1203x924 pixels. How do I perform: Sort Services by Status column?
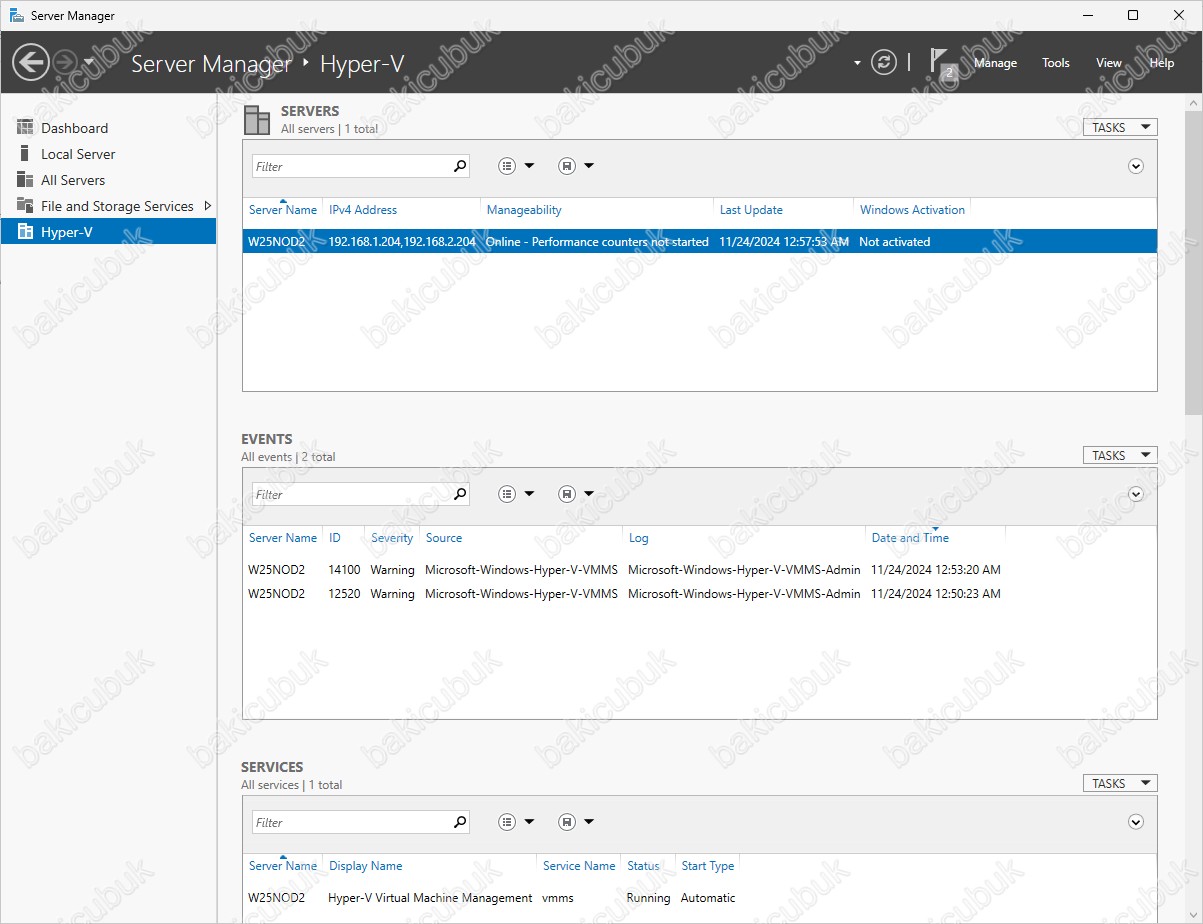coord(643,866)
